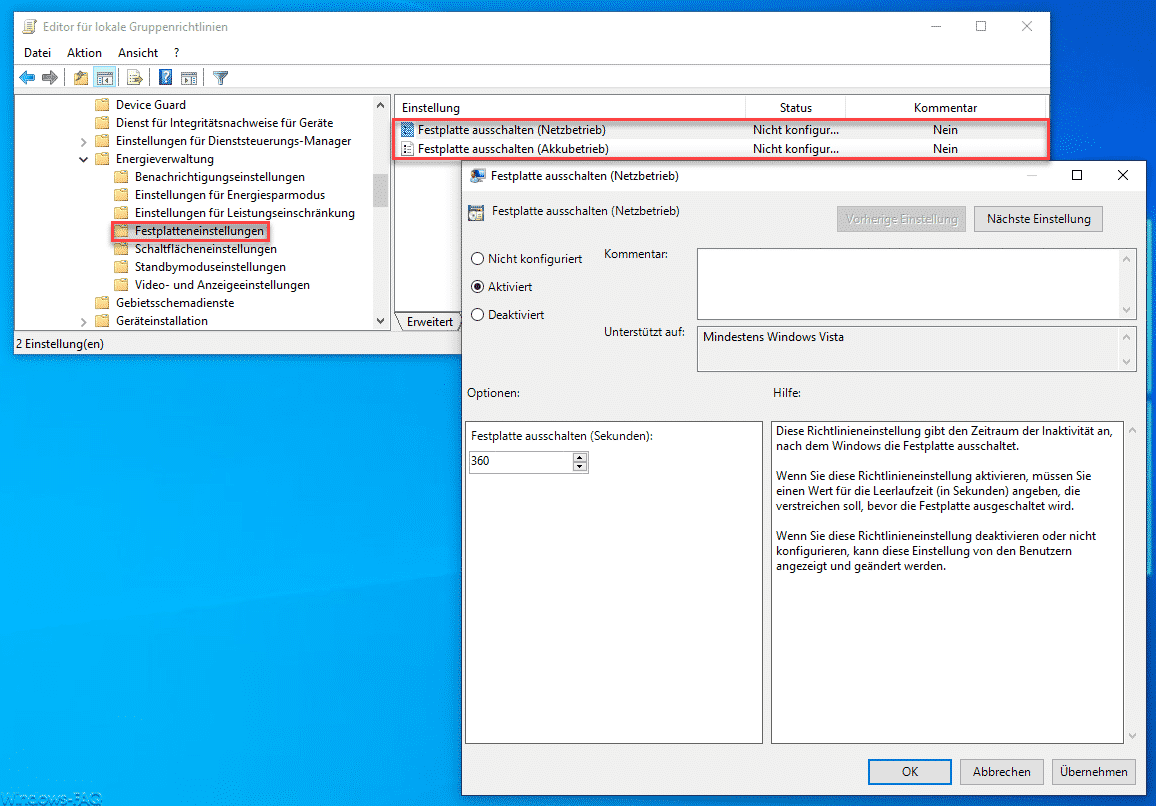Open the Aktion menu

click(84, 53)
